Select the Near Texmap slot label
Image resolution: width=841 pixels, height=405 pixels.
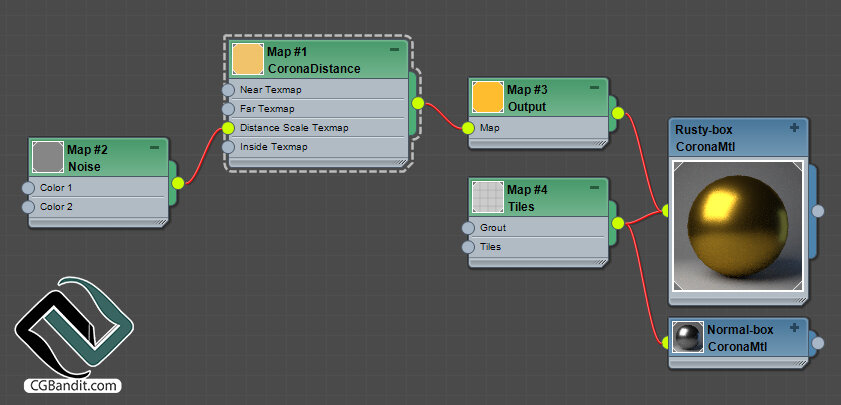[270, 90]
